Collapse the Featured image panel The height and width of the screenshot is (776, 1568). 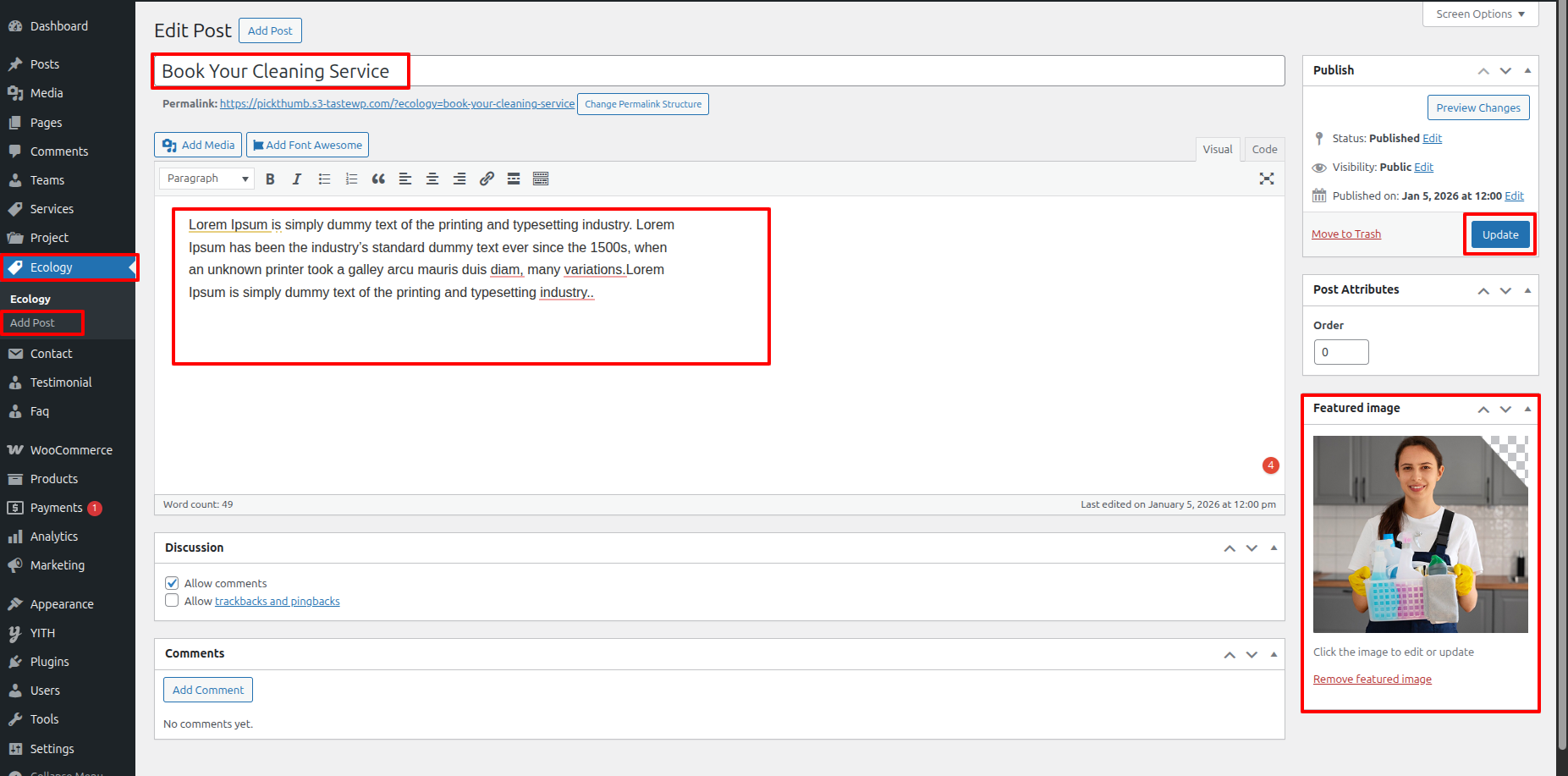tap(1527, 409)
